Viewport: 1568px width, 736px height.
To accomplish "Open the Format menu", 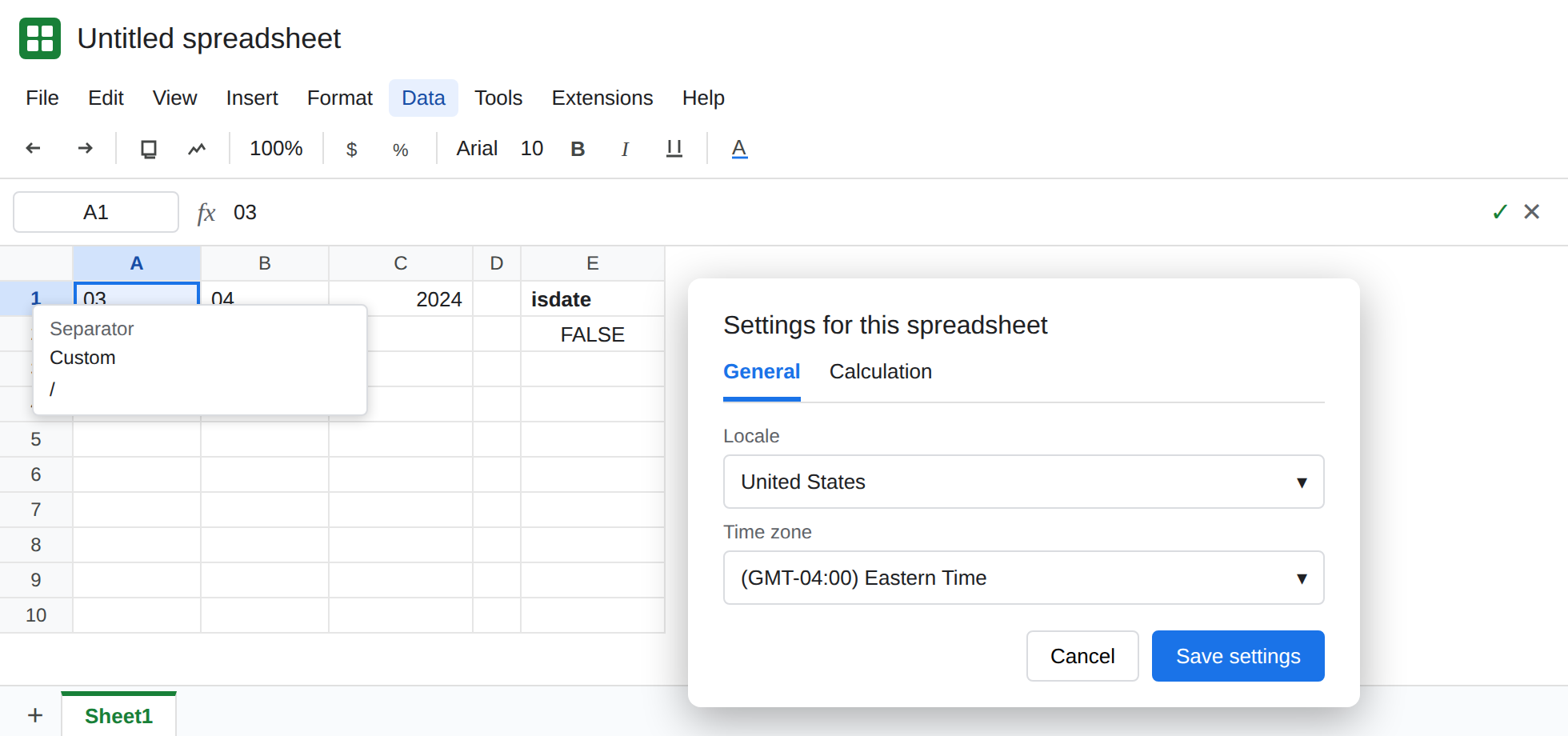I will pos(340,98).
